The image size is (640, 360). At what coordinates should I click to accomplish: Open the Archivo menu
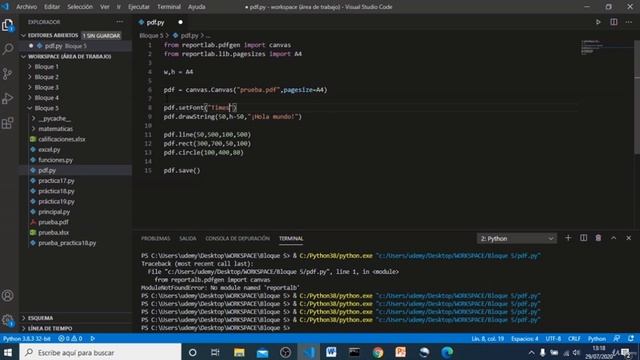point(27,7)
